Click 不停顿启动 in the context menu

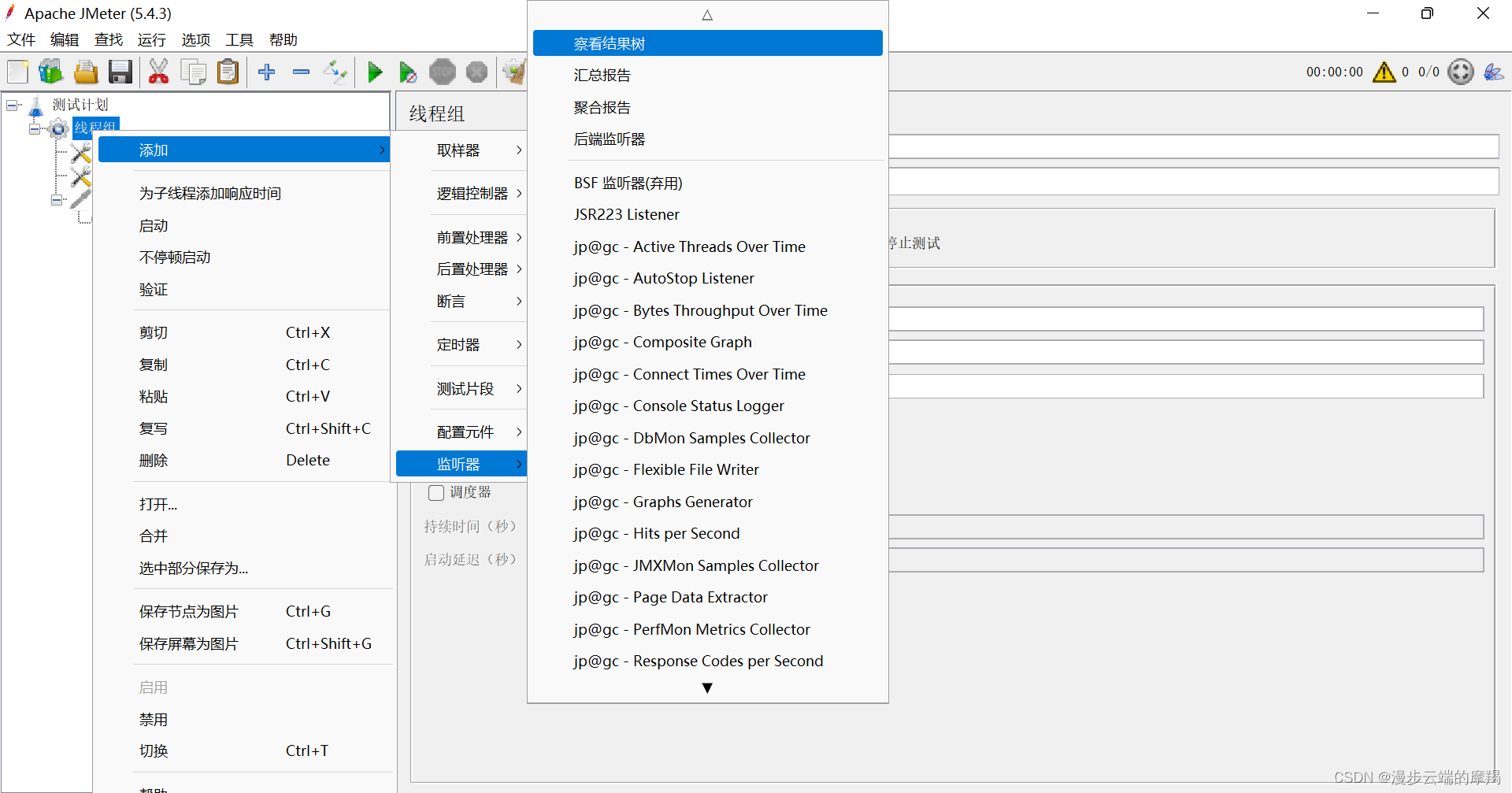[244, 258]
